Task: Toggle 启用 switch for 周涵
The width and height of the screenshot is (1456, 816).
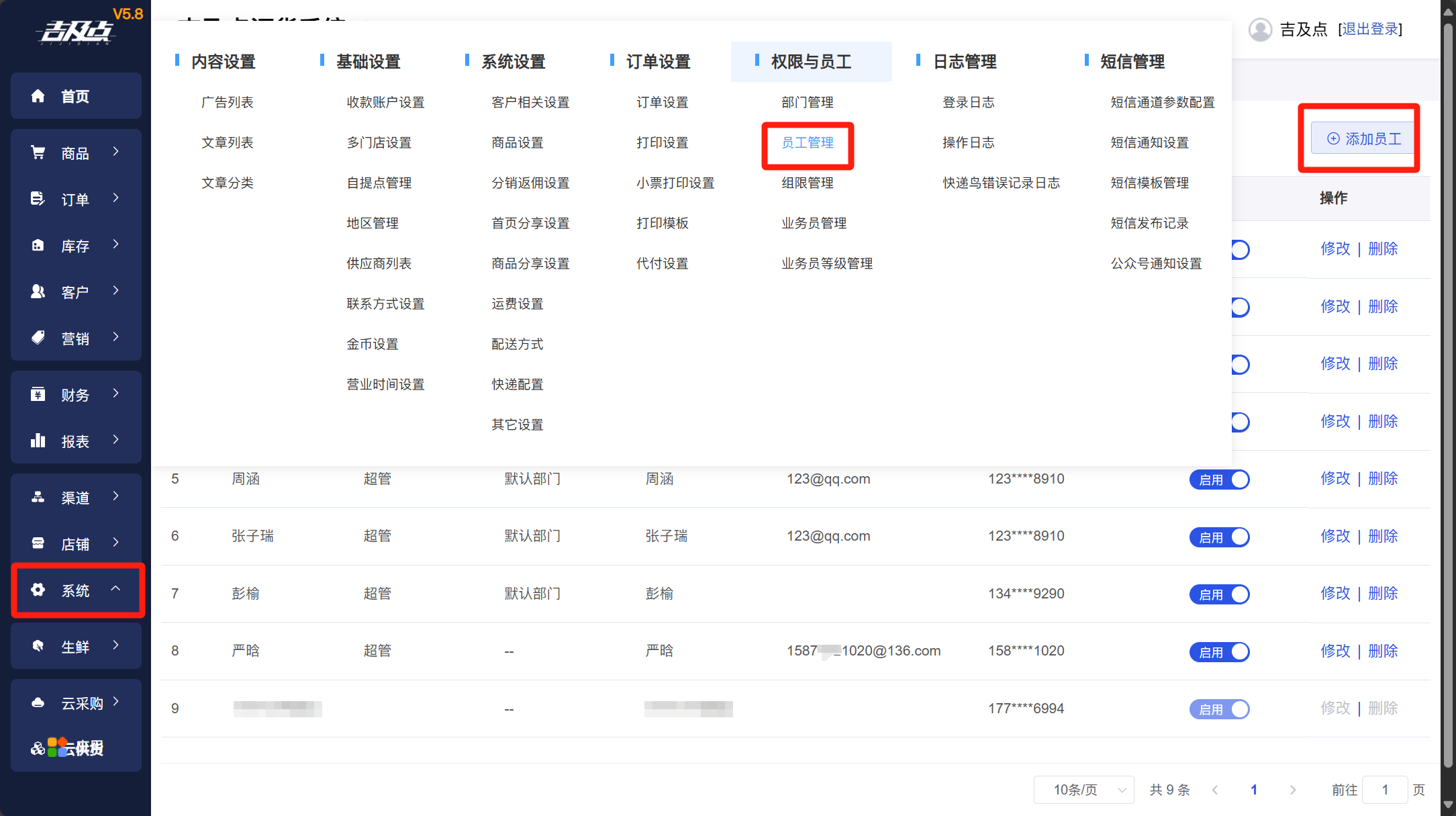Action: click(1219, 480)
